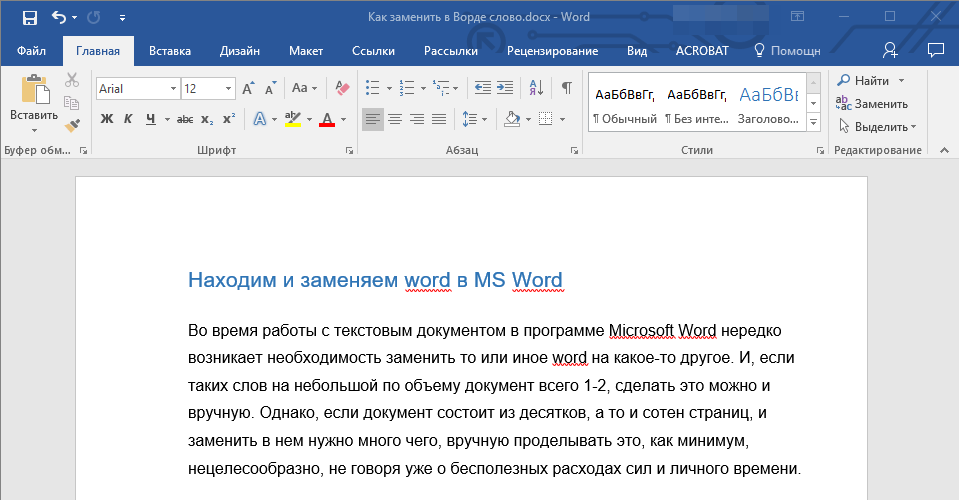Click the Sort A-Z icon
Image resolution: width=959 pixels, height=500 pixels.
click(x=535, y=88)
